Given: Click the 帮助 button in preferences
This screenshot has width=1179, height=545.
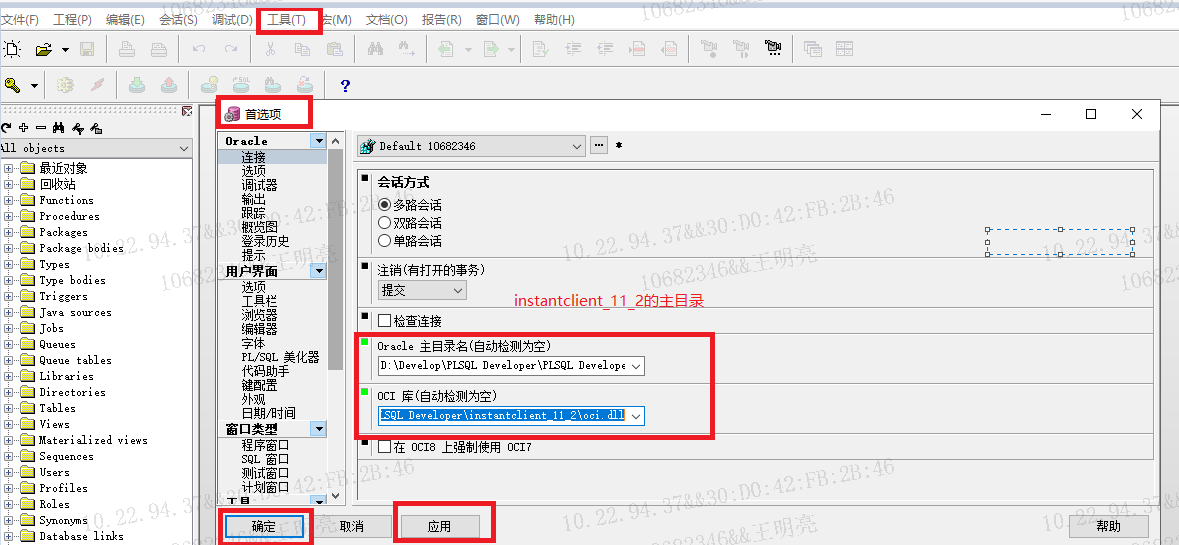Looking at the screenshot, I should coord(1108,526).
